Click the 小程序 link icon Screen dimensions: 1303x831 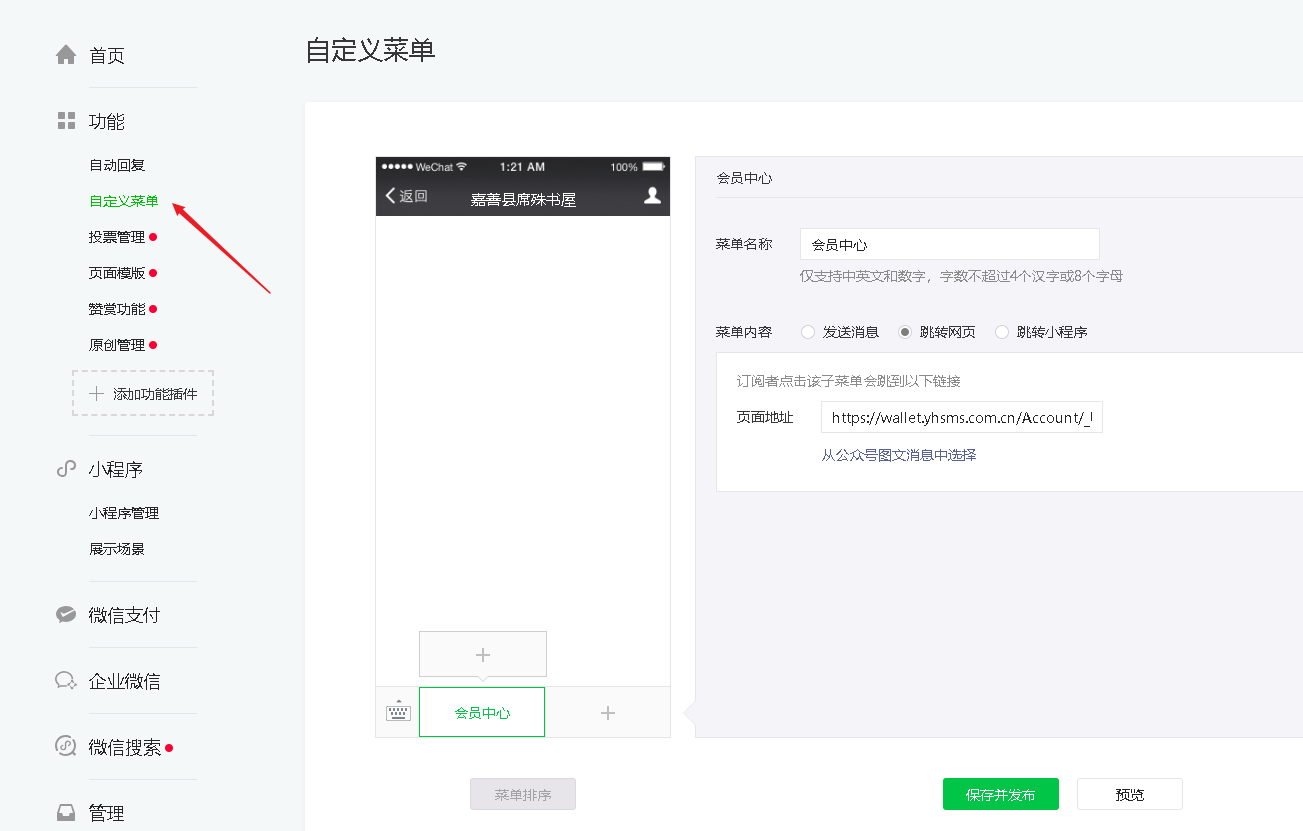point(66,469)
